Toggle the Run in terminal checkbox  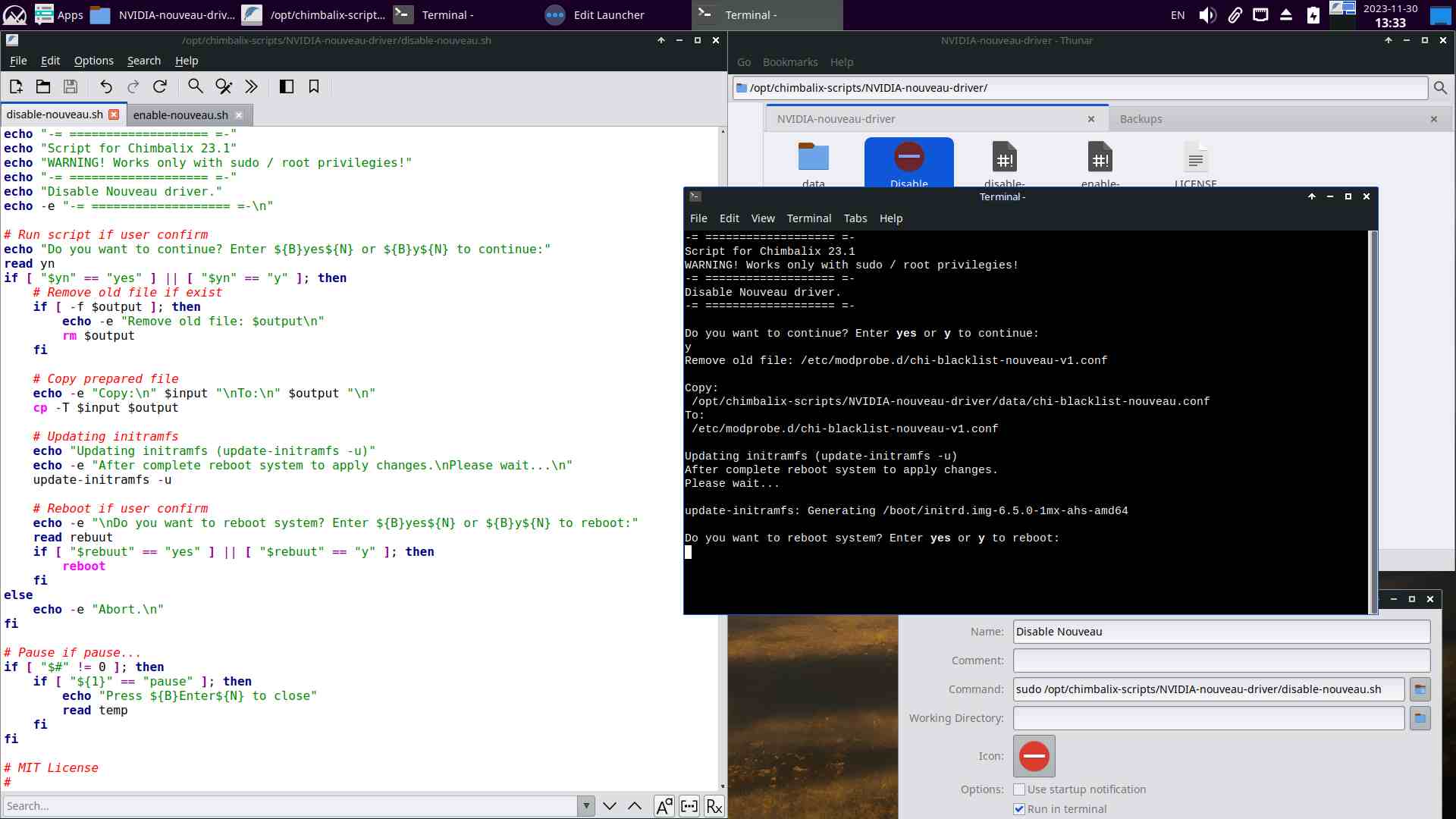click(1019, 809)
